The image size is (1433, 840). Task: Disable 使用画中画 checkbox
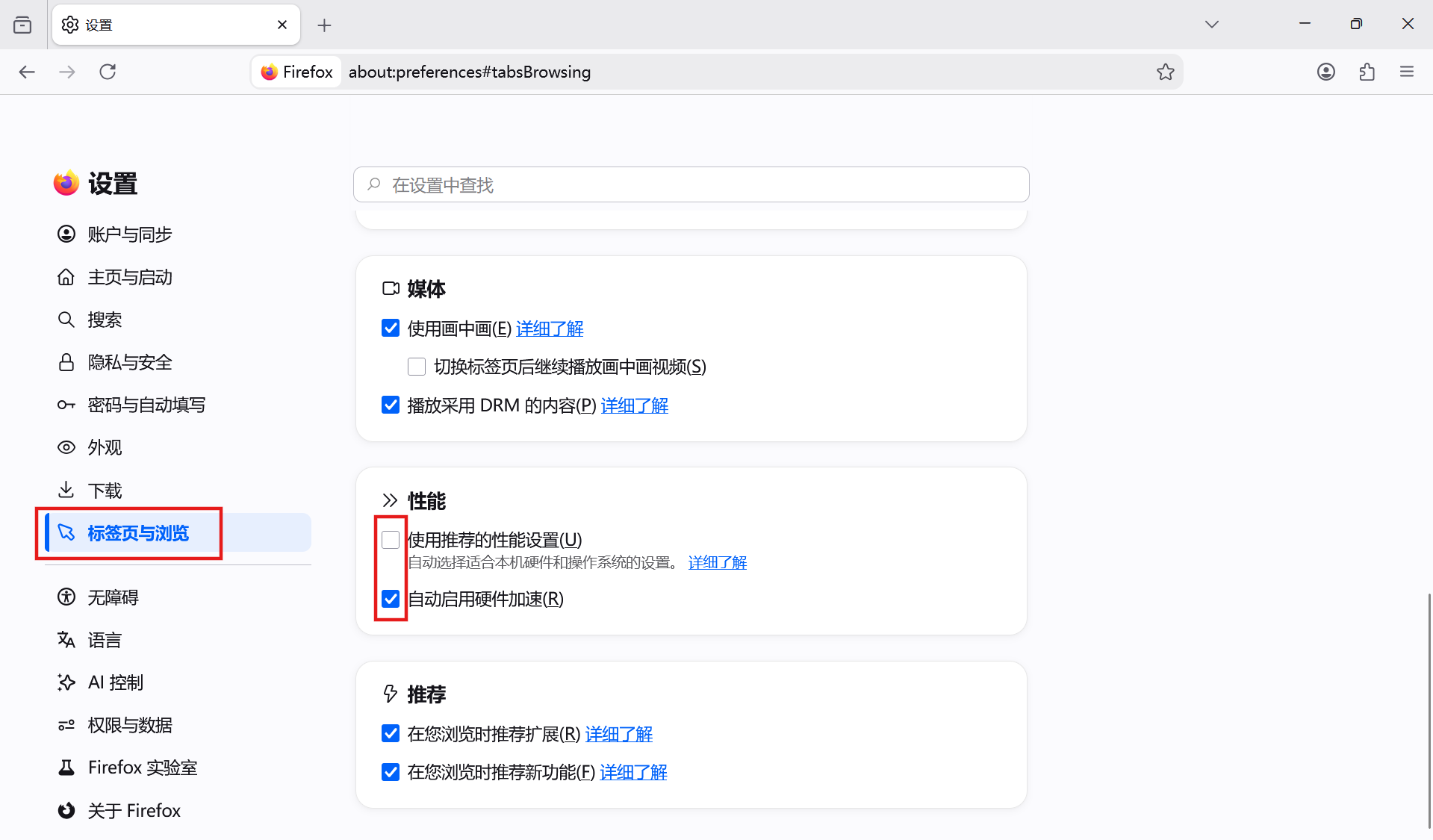[391, 329]
